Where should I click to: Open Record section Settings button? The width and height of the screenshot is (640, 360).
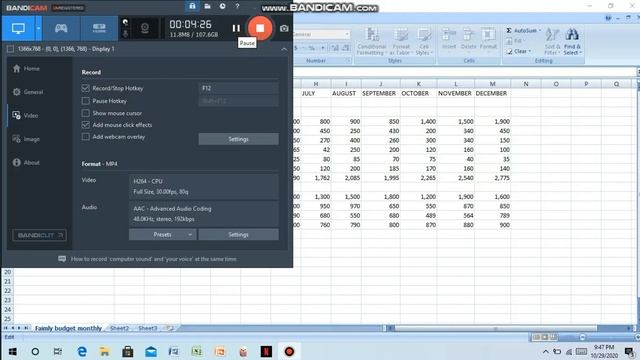pyautogui.click(x=238, y=139)
